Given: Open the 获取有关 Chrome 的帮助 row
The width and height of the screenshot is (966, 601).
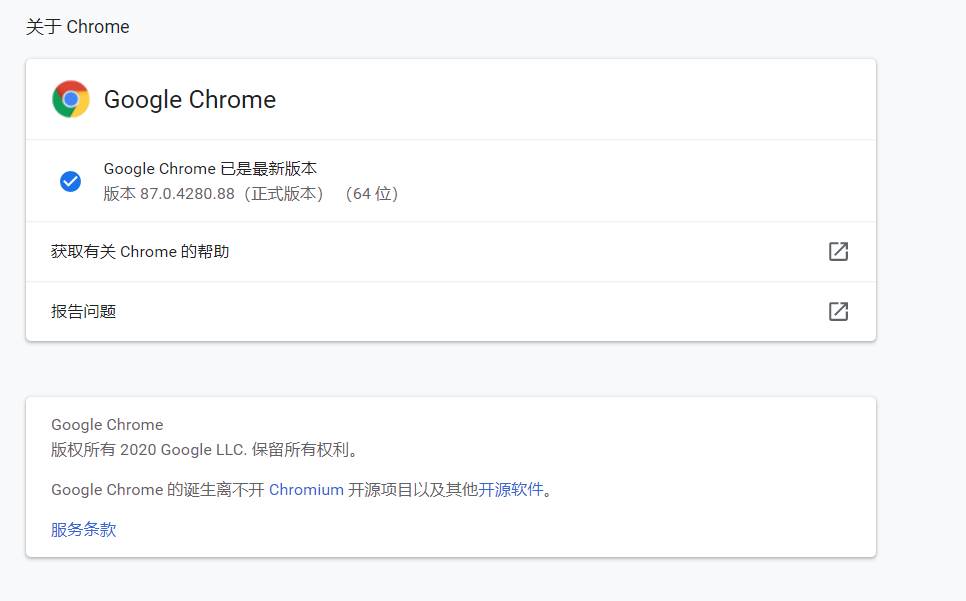Looking at the screenshot, I should click(x=451, y=252).
